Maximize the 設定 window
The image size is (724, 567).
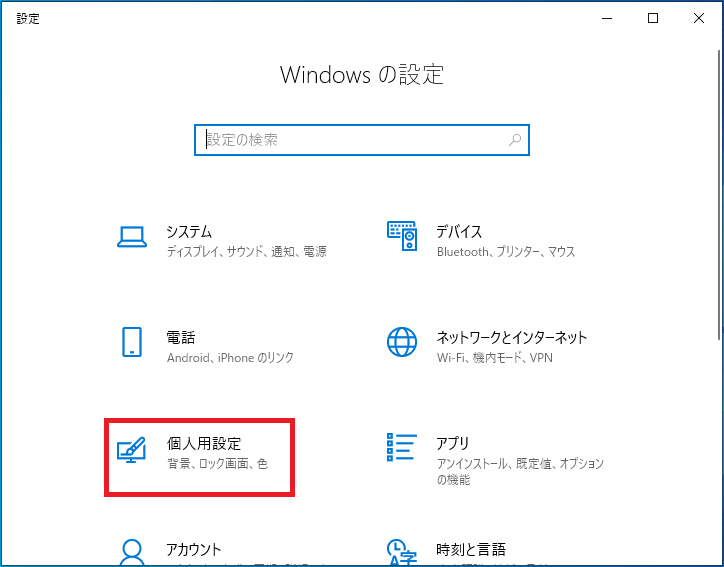click(x=653, y=18)
